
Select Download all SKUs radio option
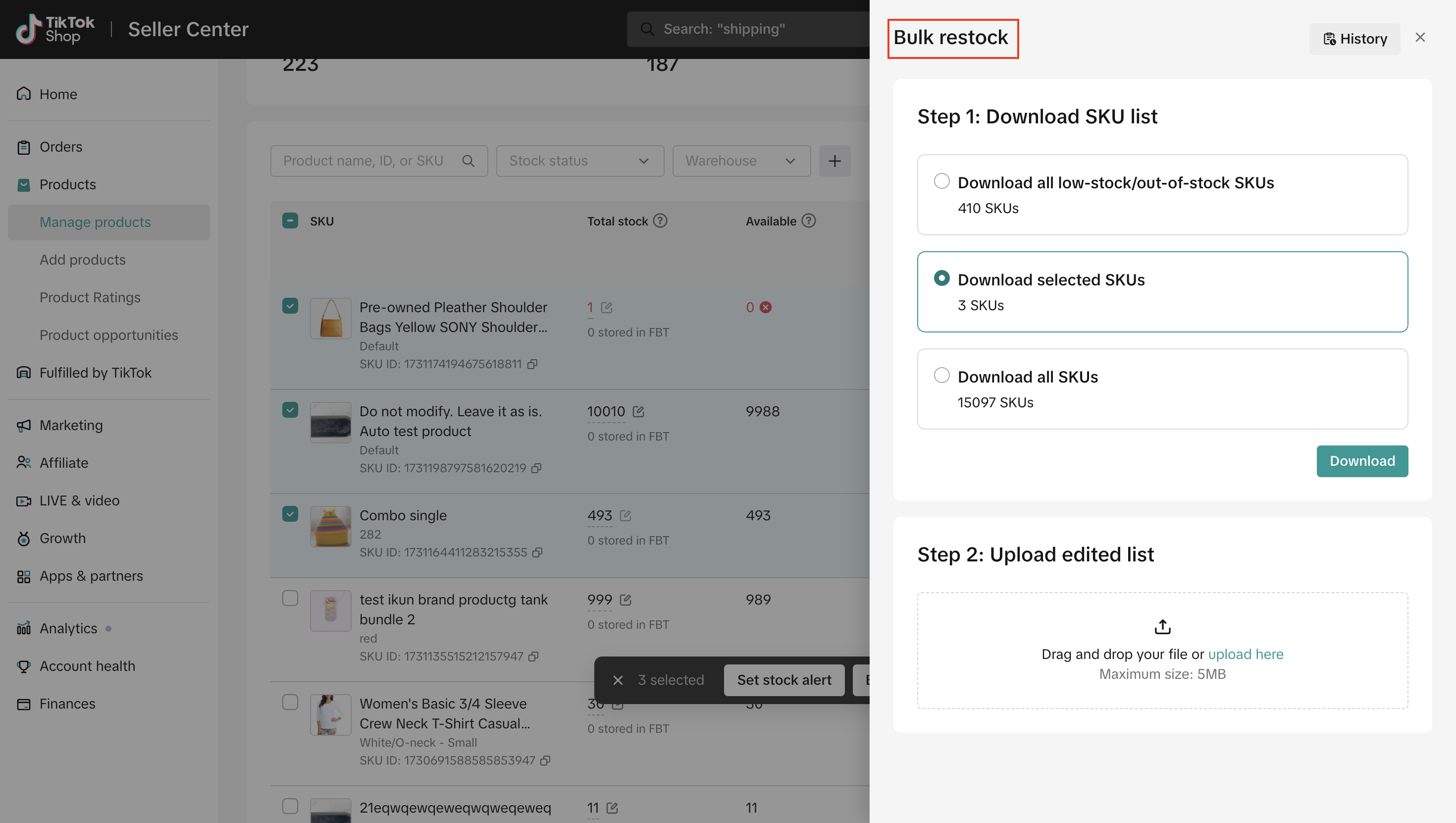pos(941,375)
